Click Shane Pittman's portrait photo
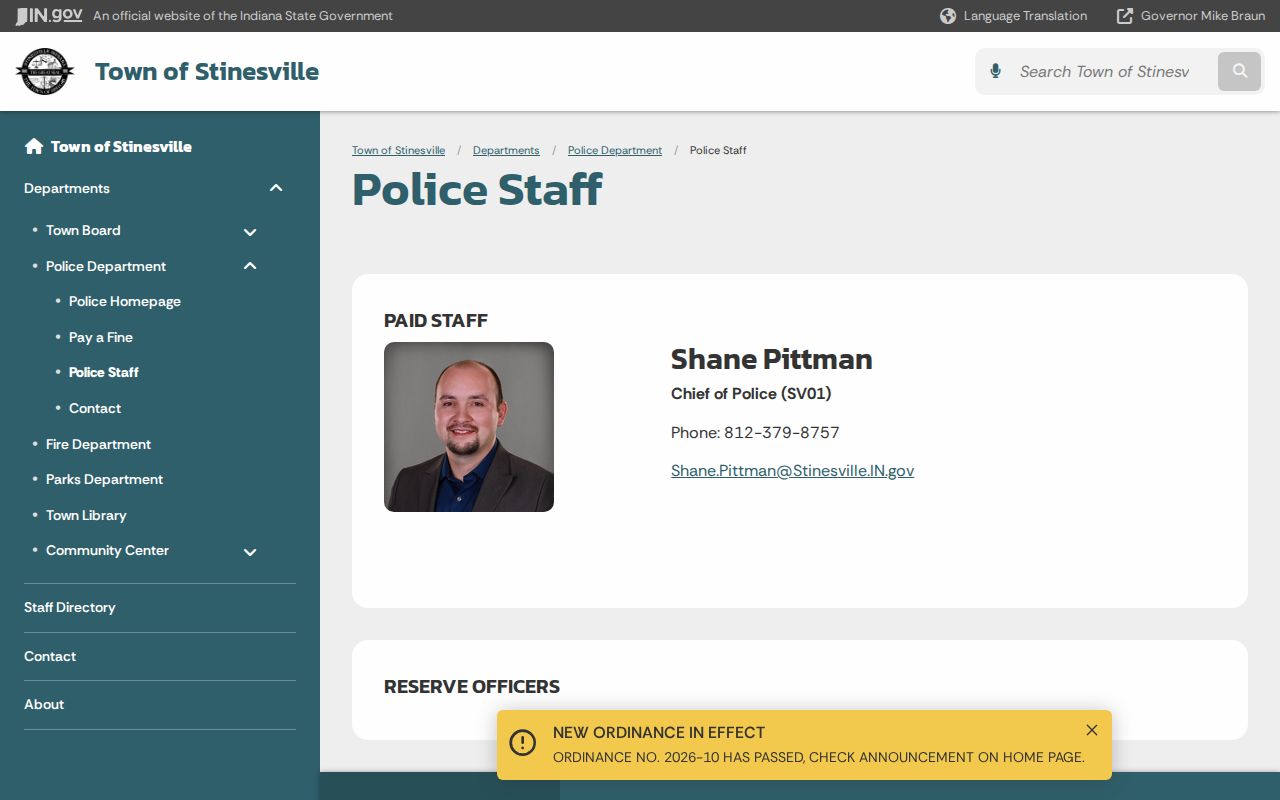Image resolution: width=1280 pixels, height=800 pixels. 469,427
